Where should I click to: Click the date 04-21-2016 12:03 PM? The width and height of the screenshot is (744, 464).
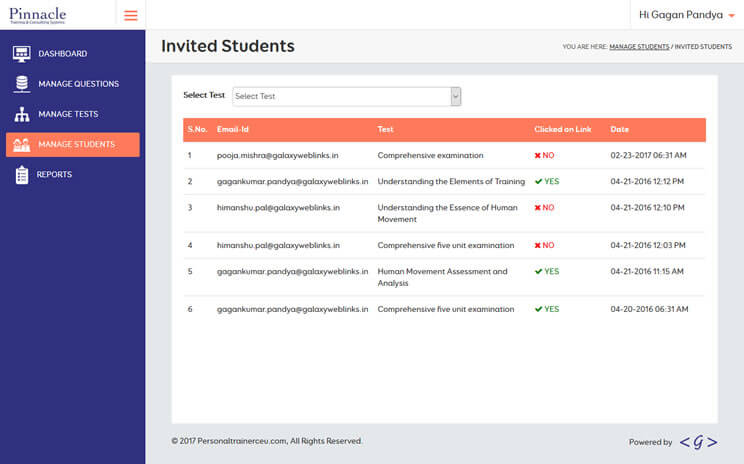click(648, 245)
